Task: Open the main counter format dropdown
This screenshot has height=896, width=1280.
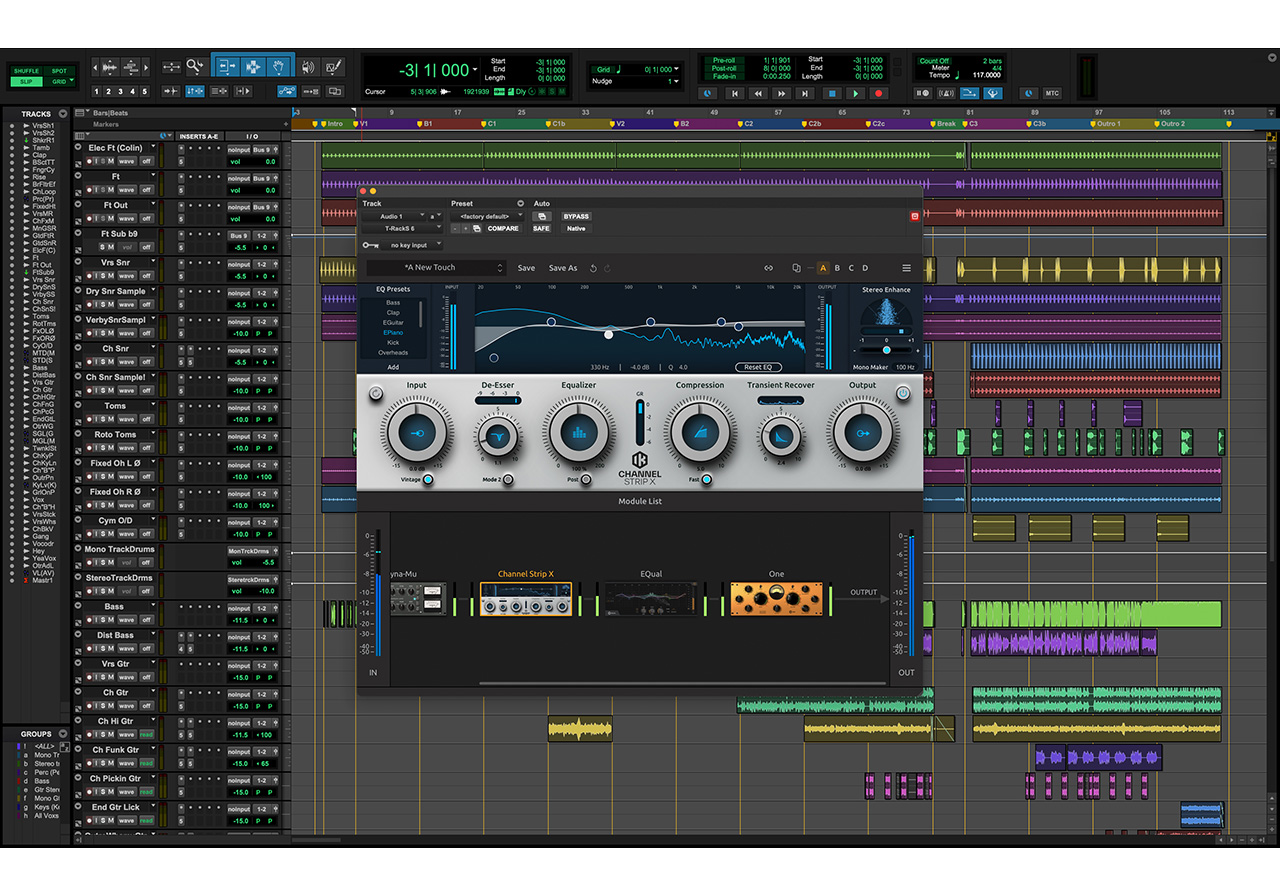Action: [475, 70]
